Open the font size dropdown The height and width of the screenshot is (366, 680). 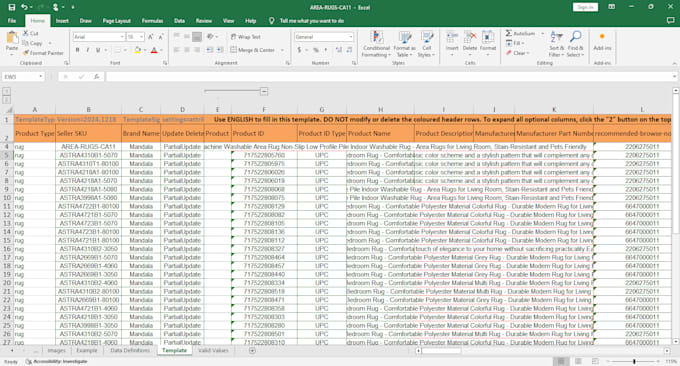coord(141,37)
